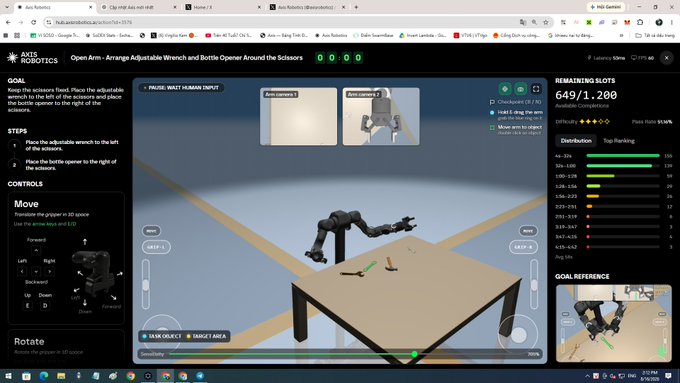
Task: Open the Tất cả dấu trang bookmarks folder
Action: coord(655,36)
